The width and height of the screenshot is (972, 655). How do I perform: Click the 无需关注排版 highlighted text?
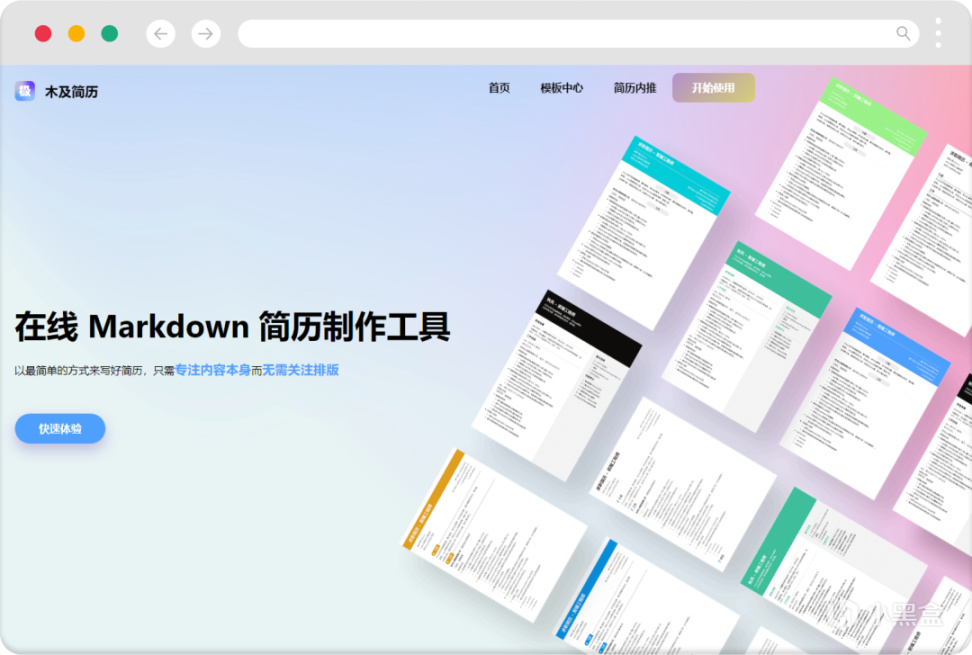click(x=301, y=370)
